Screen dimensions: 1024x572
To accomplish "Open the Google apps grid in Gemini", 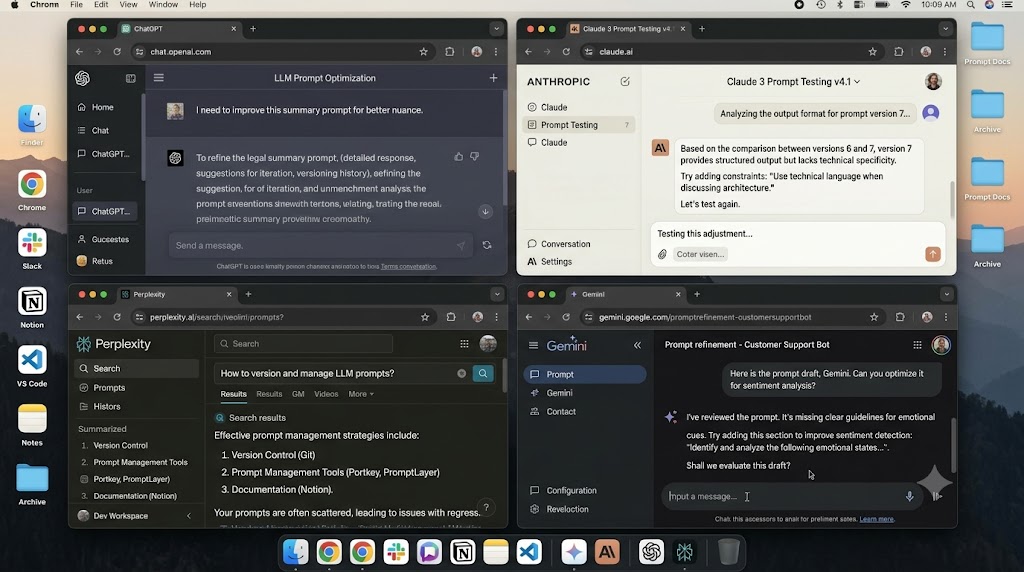I will (x=918, y=345).
